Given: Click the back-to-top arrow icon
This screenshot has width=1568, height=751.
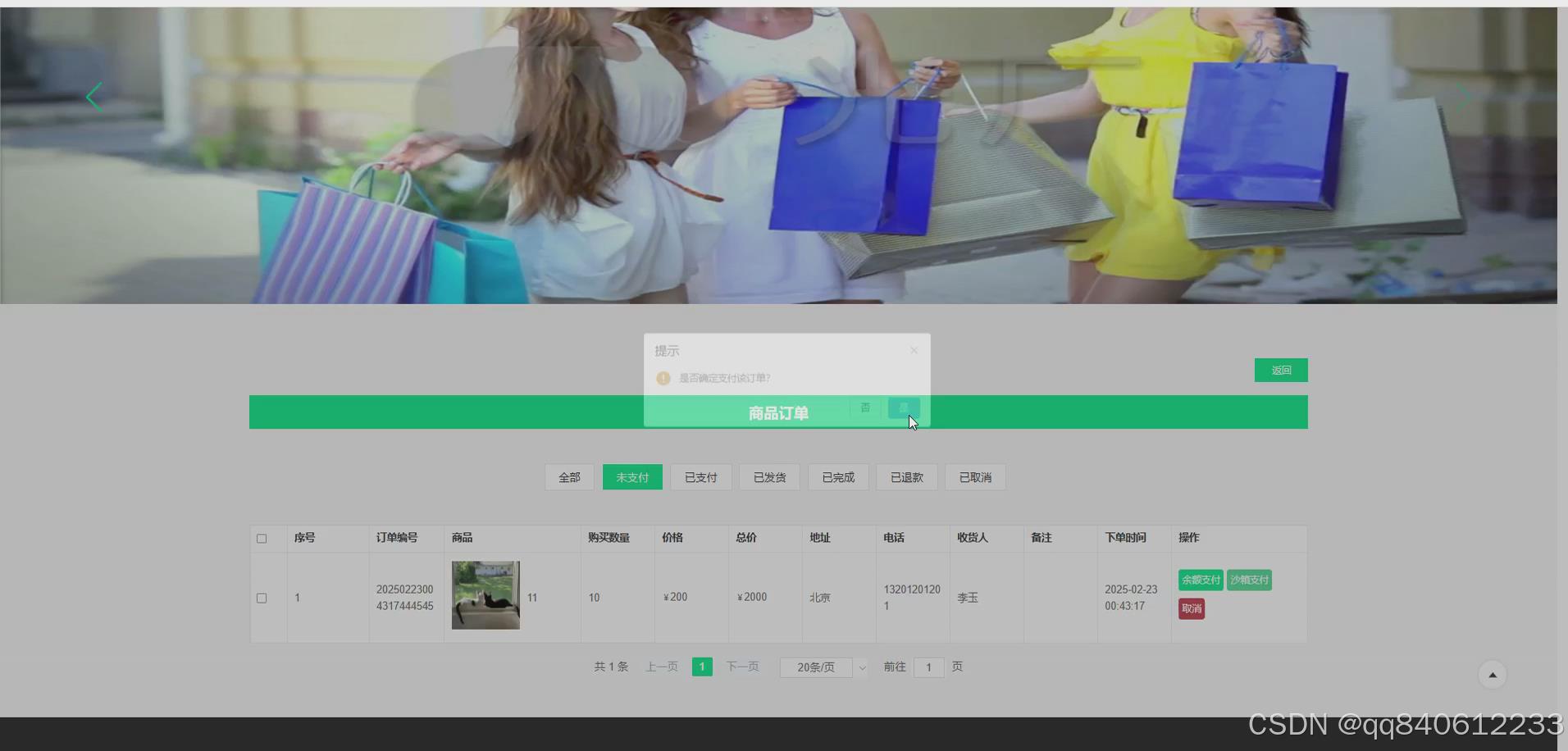Looking at the screenshot, I should click(x=1493, y=675).
